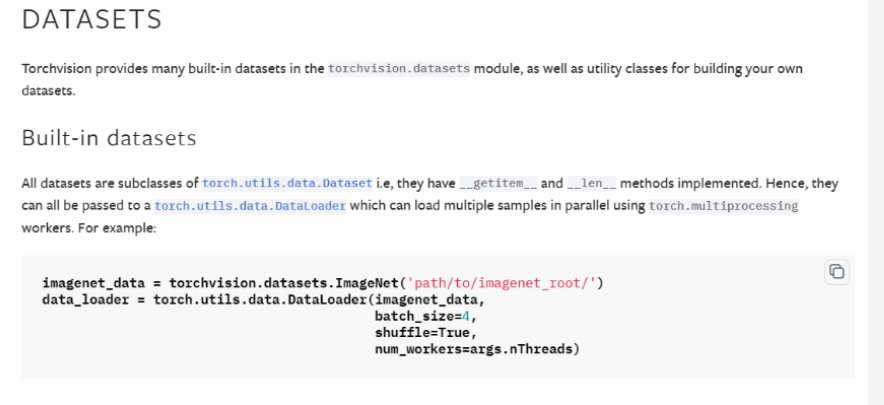Click torchvision.datasets.ImageNet call in code block
The image size is (884, 405).
pos(281,283)
